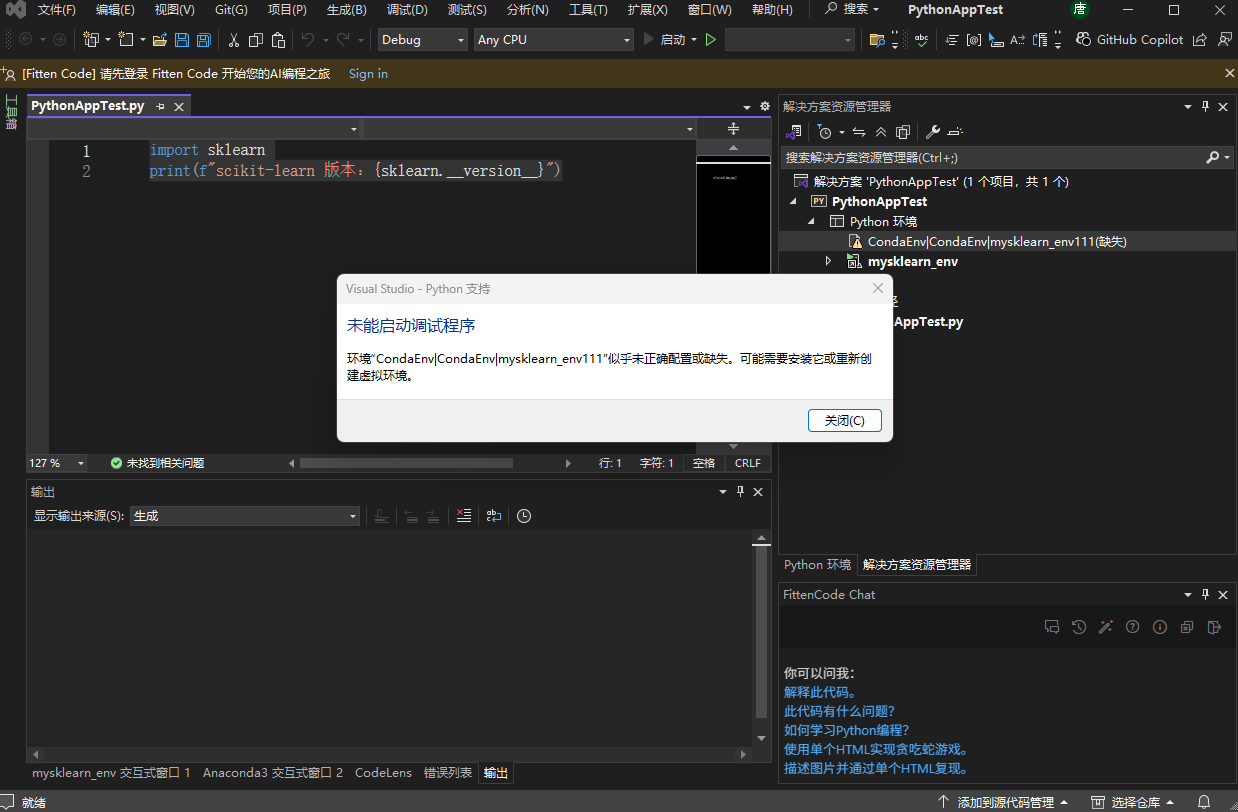Screen dimensions: 1238x812
Task: Click the user account avatar 唐
Action: click(x=1079, y=10)
